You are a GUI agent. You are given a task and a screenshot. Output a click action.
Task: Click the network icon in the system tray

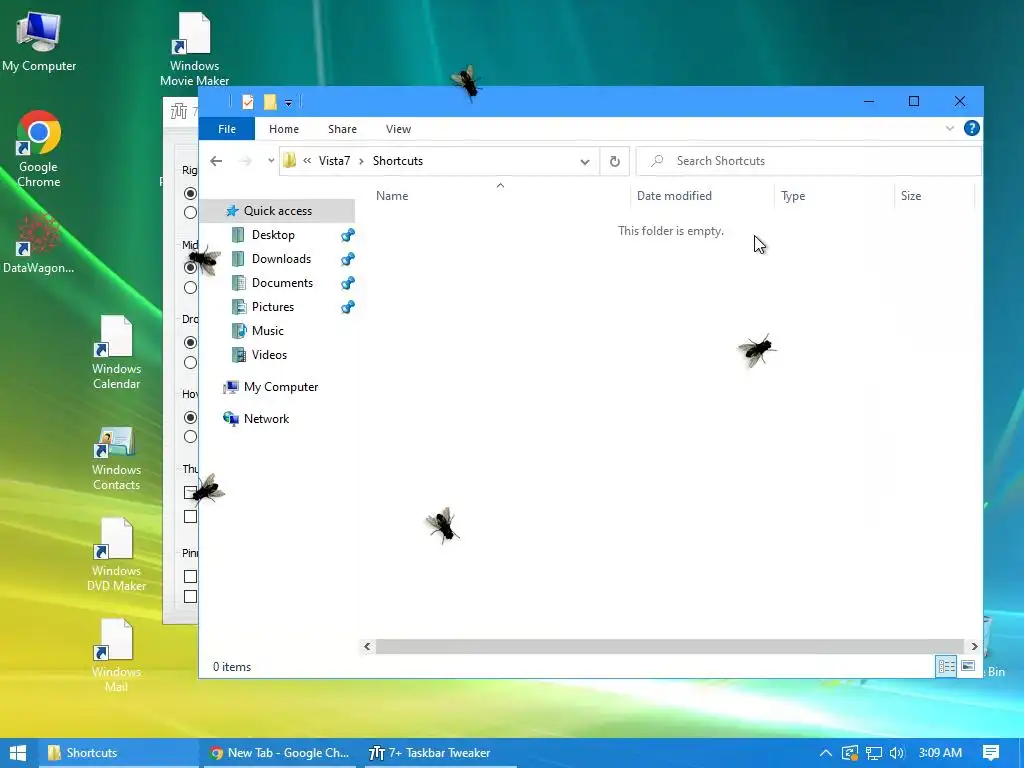874,753
